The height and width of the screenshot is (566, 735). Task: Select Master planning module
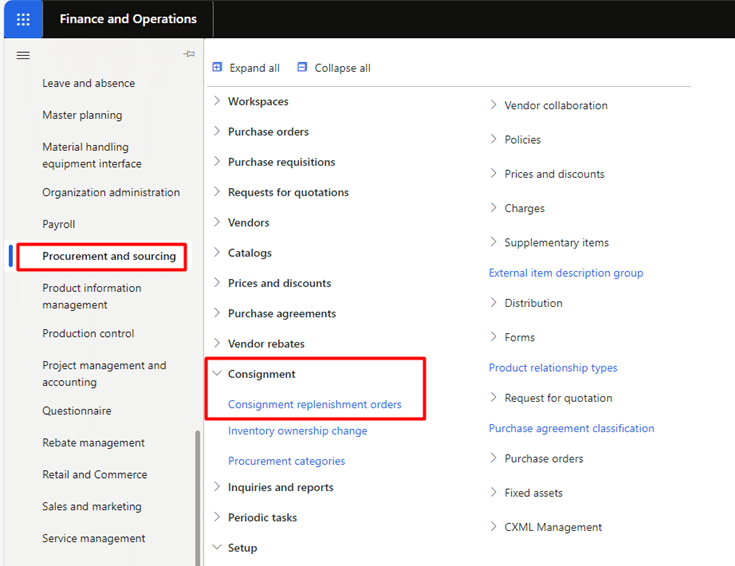(x=82, y=115)
